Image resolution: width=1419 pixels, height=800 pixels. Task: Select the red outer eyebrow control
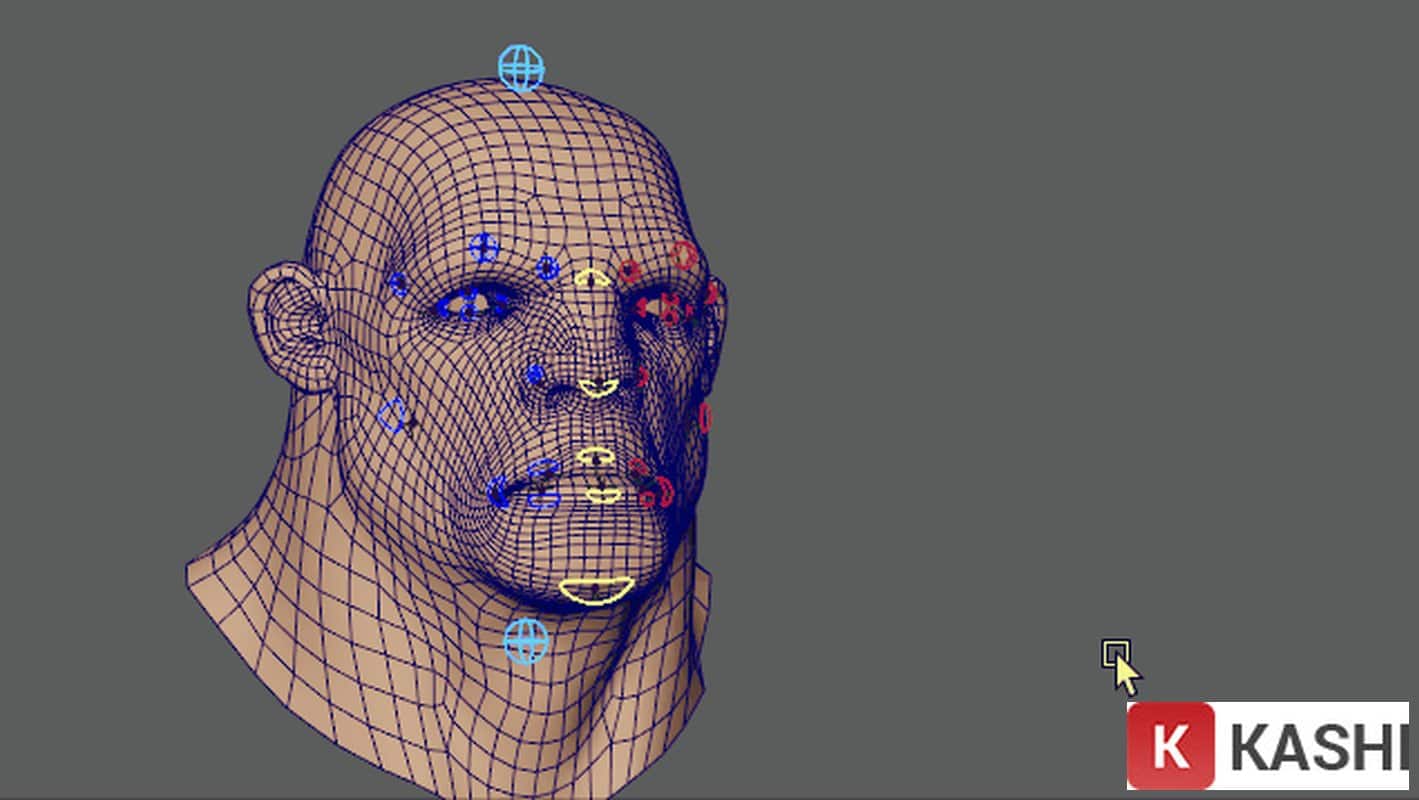pyautogui.click(x=684, y=256)
